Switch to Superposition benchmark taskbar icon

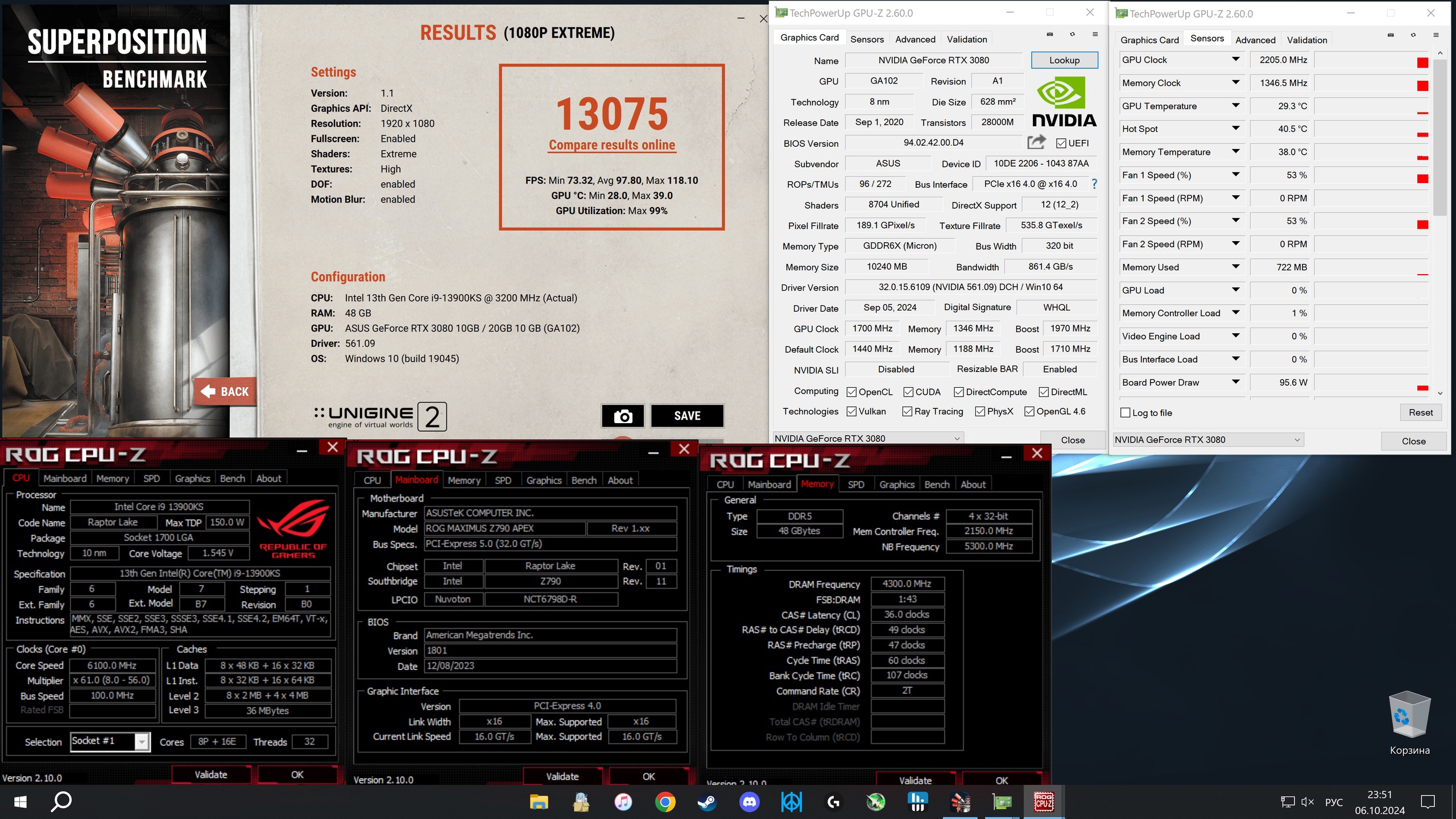point(960,802)
